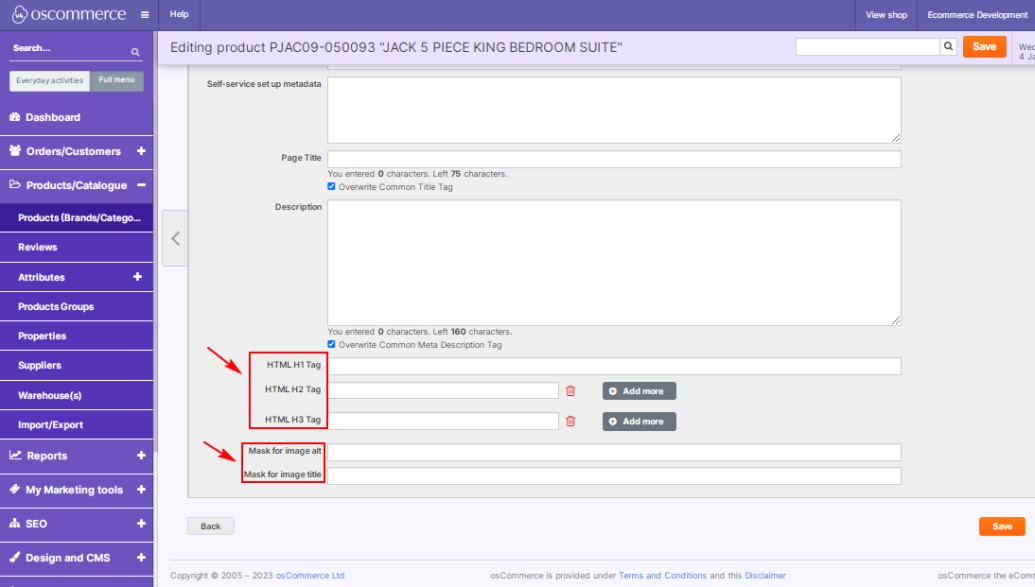The height and width of the screenshot is (587, 1035).
Task: Click the View shop link
Action: coord(886,15)
